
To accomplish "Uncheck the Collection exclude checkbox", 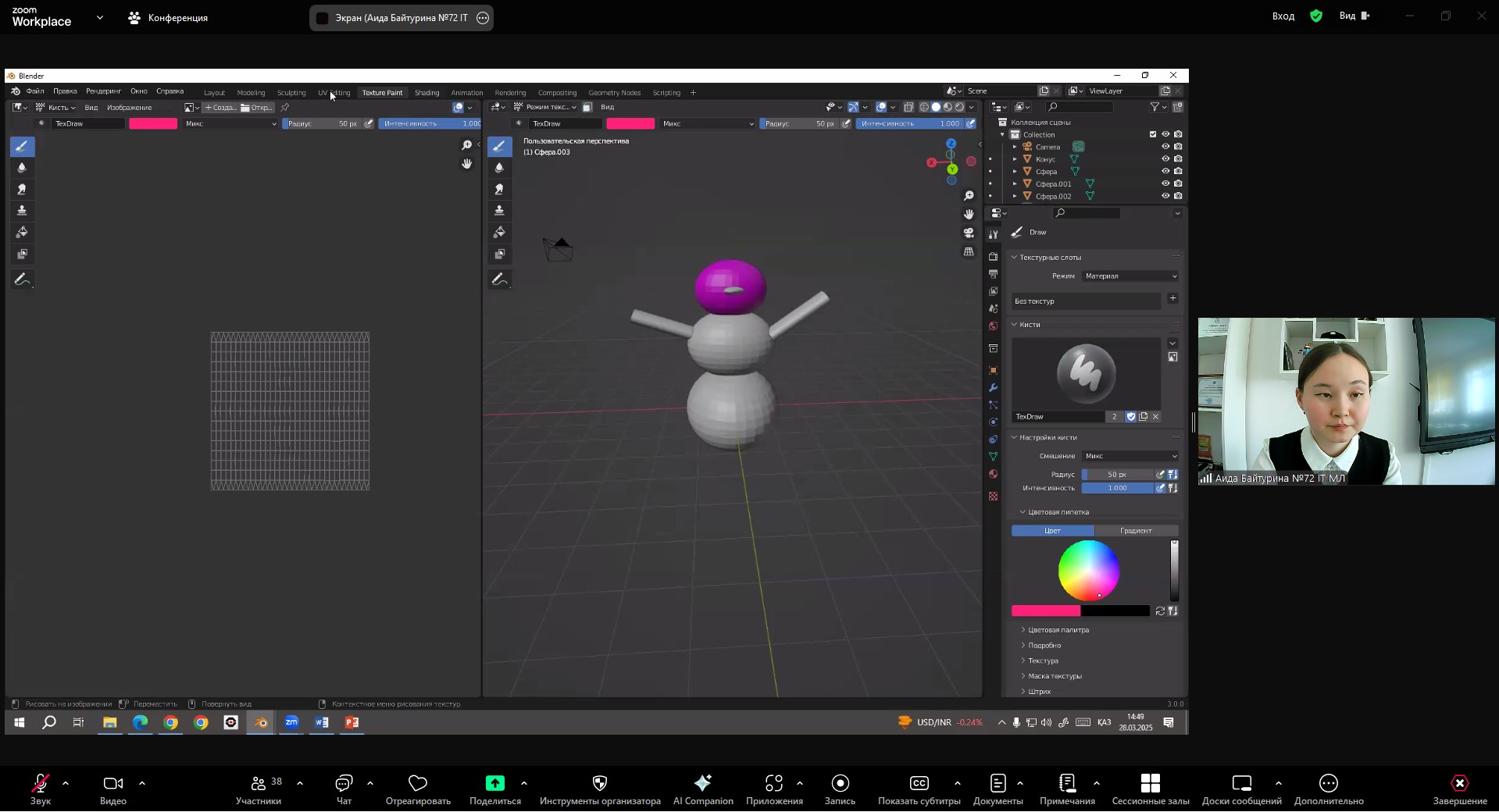I will coord(1152,134).
